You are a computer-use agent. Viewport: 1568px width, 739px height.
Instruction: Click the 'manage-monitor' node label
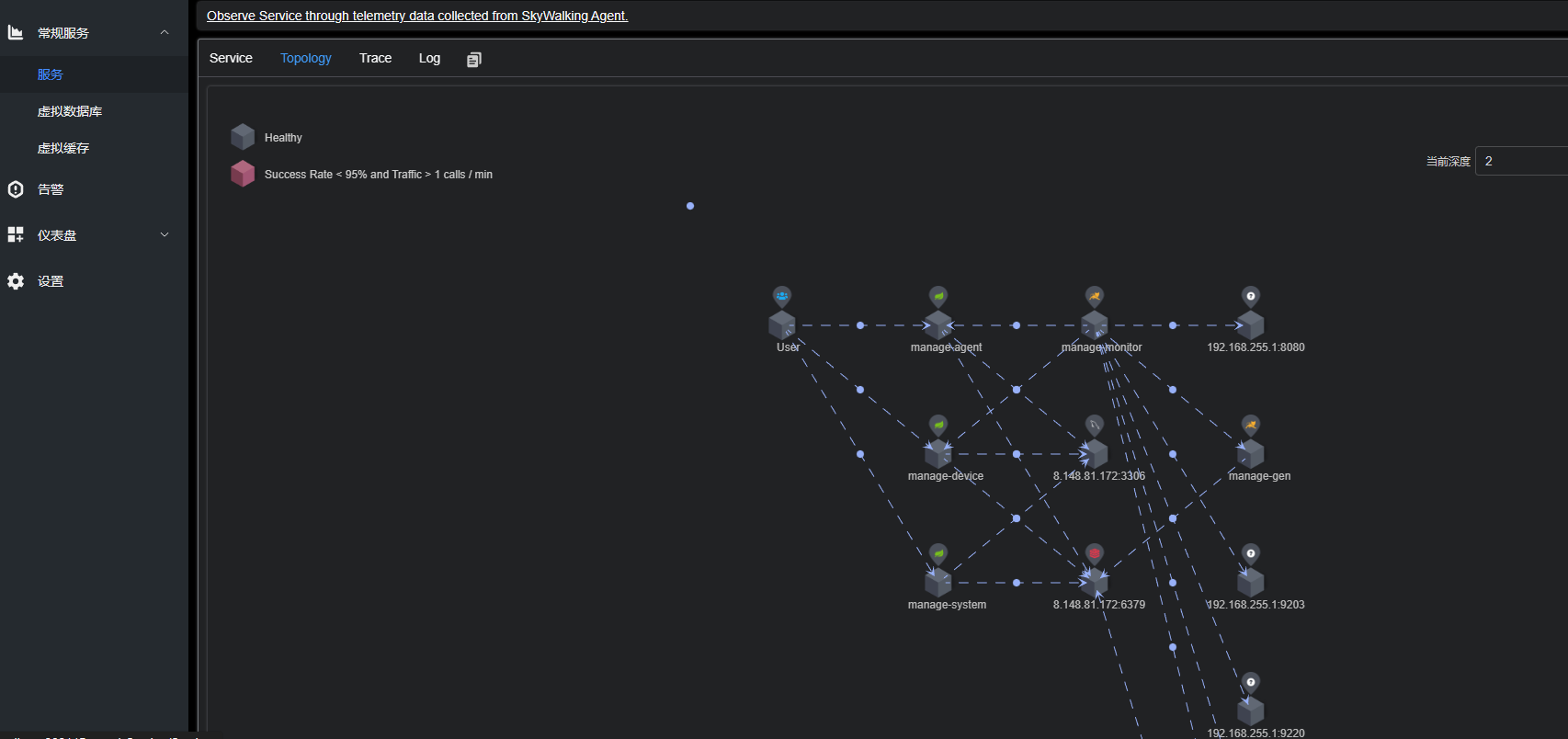(1102, 347)
